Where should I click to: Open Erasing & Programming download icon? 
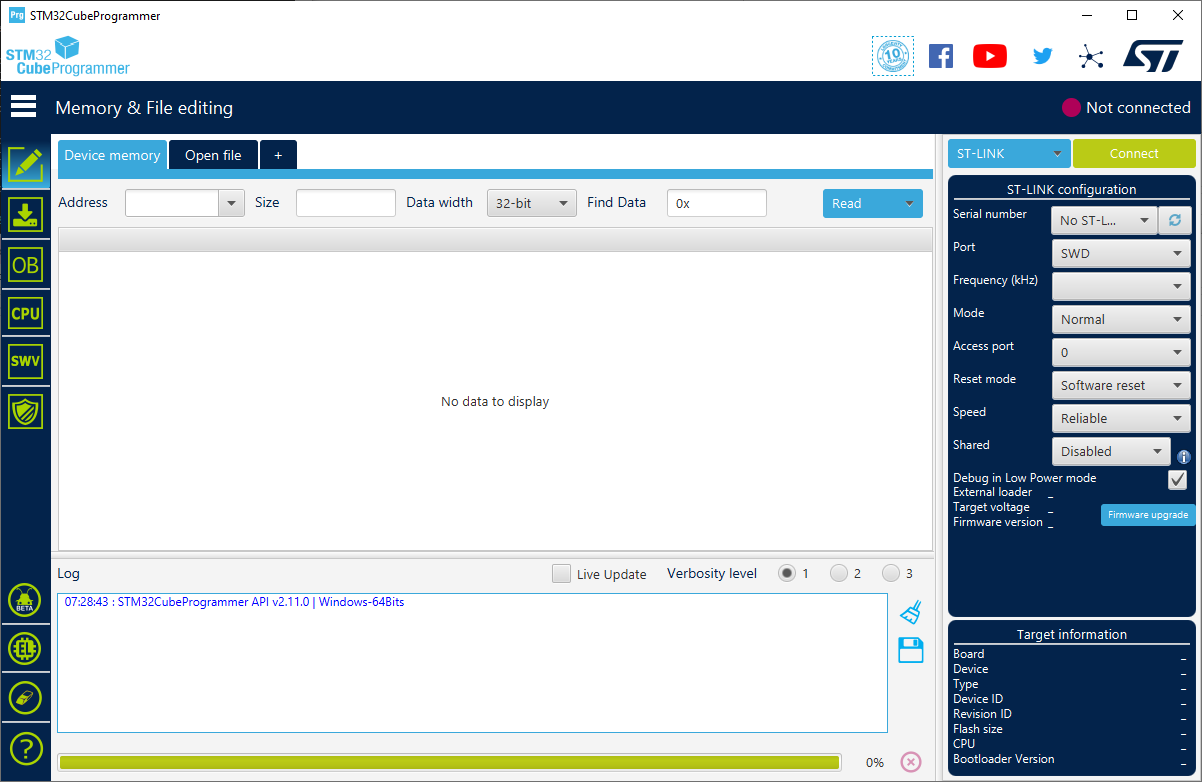25,215
